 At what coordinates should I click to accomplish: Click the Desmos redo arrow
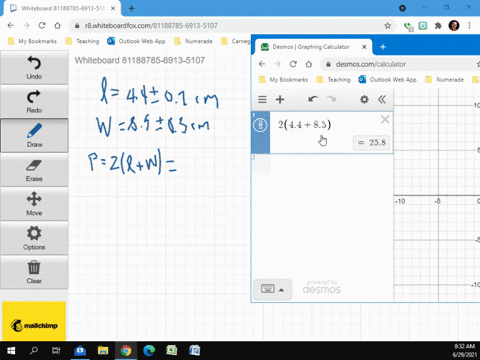point(331,99)
